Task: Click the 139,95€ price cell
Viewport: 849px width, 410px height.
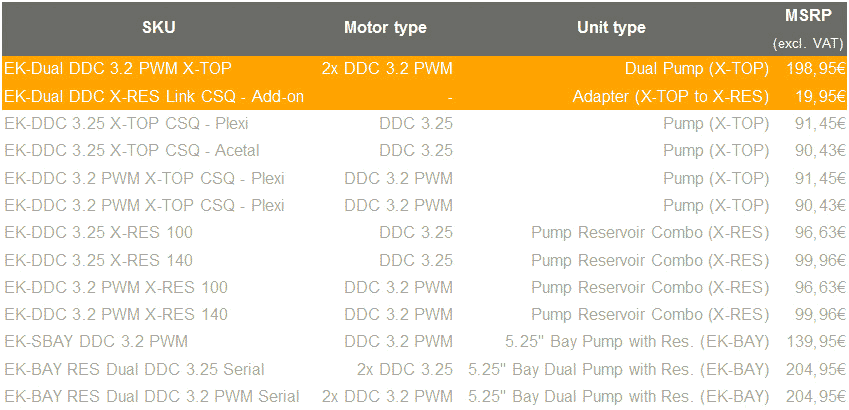Action: [x=812, y=342]
